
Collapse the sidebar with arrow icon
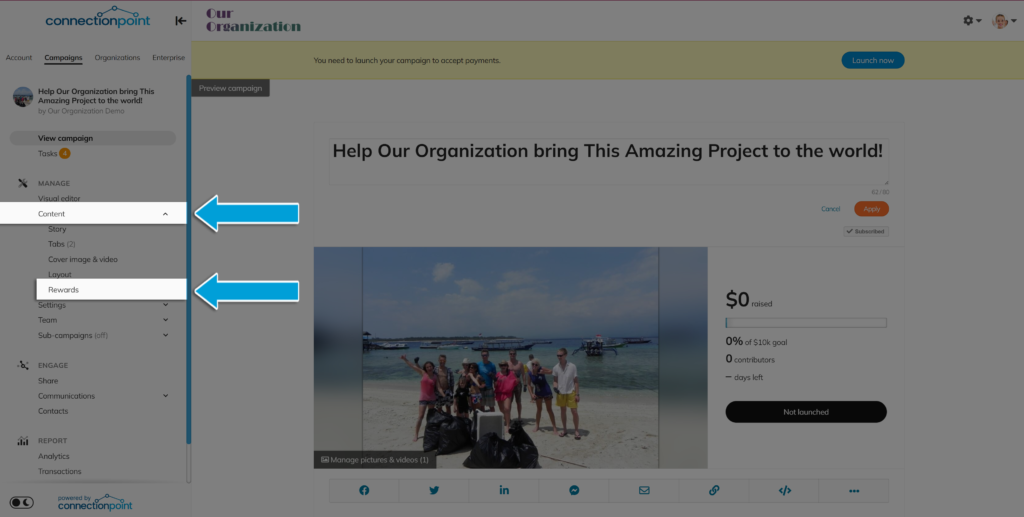click(x=181, y=21)
